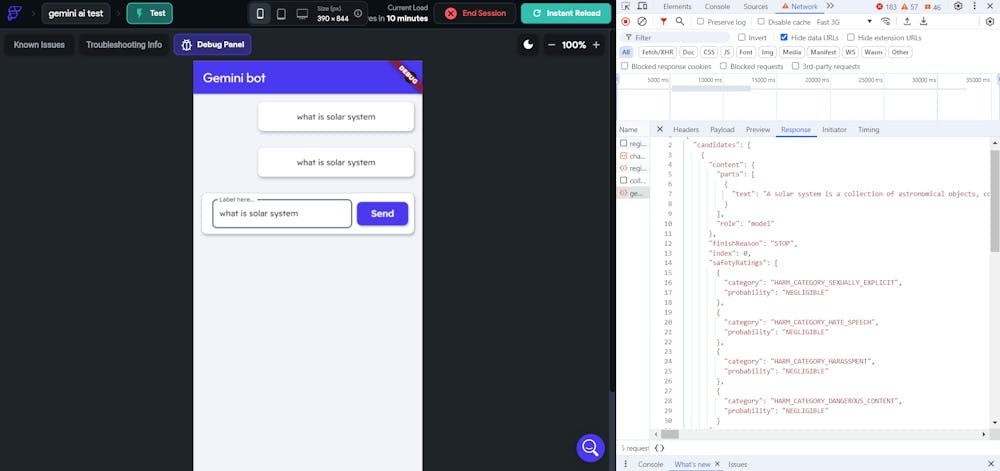Select the phone device preview icon
The image size is (1000, 471).
pos(260,13)
